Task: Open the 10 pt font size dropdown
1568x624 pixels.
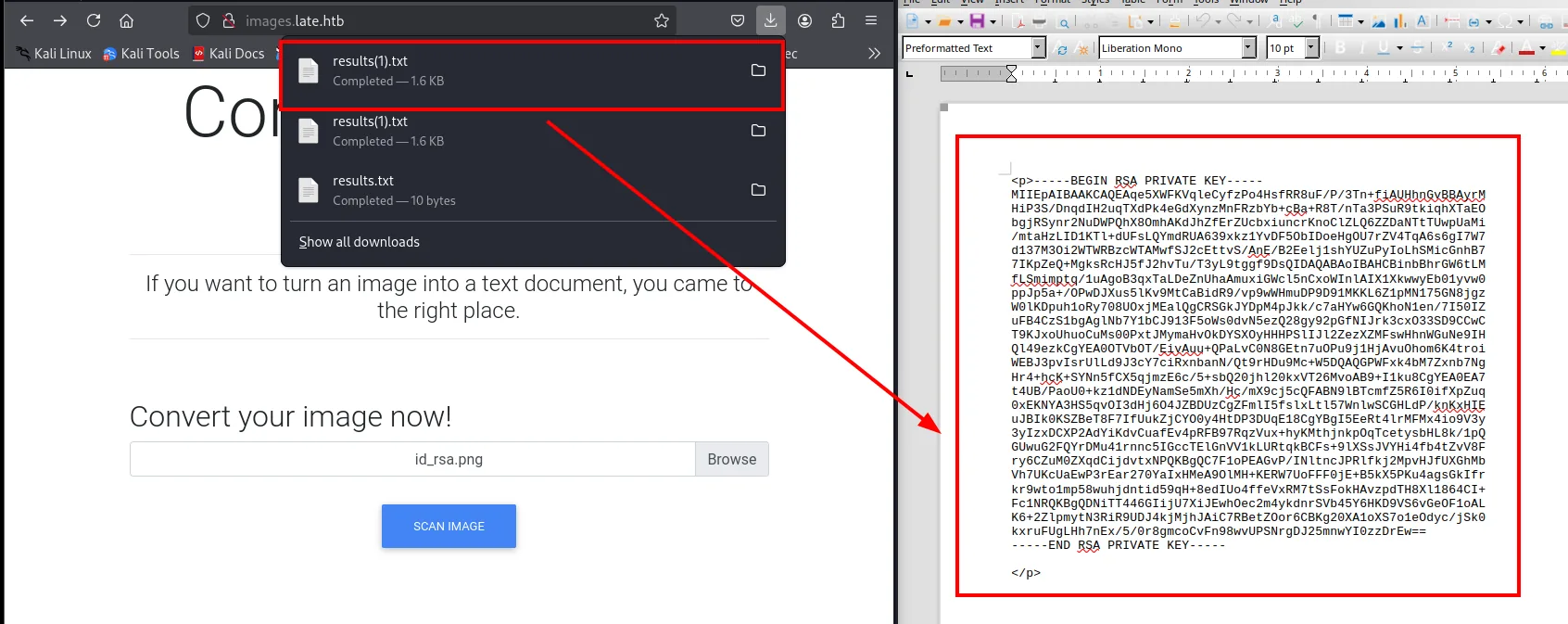Action: pyautogui.click(x=1311, y=47)
